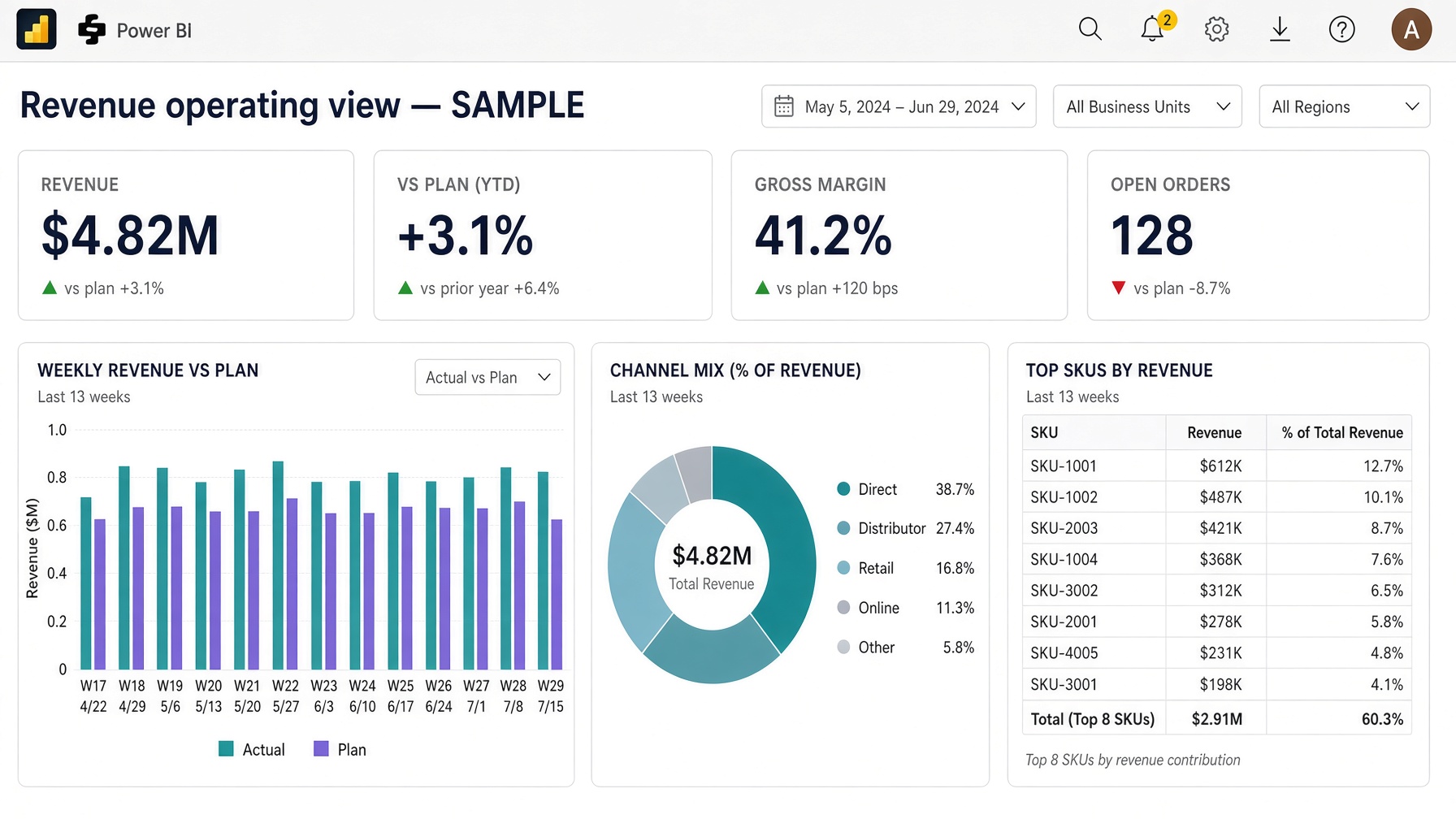Image resolution: width=1456 pixels, height=819 pixels.
Task: Select the SKU-1004 row label
Action: (x=1064, y=559)
